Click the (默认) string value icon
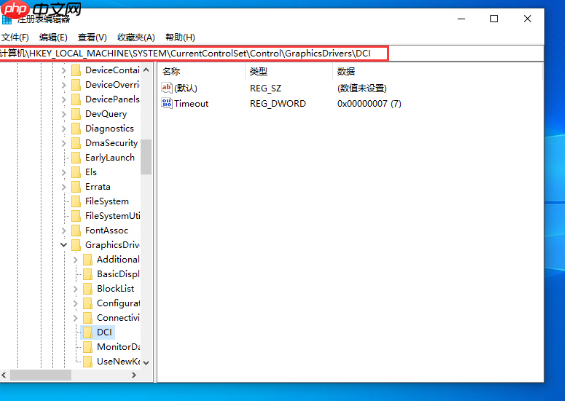The height and width of the screenshot is (401, 565). 167,88
